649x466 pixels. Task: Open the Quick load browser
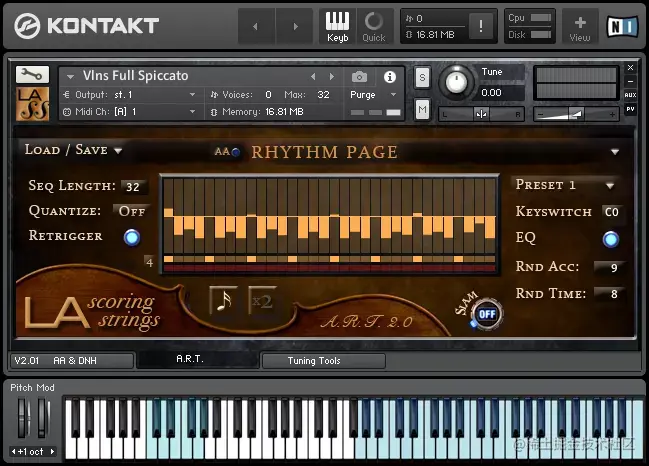coord(374,26)
